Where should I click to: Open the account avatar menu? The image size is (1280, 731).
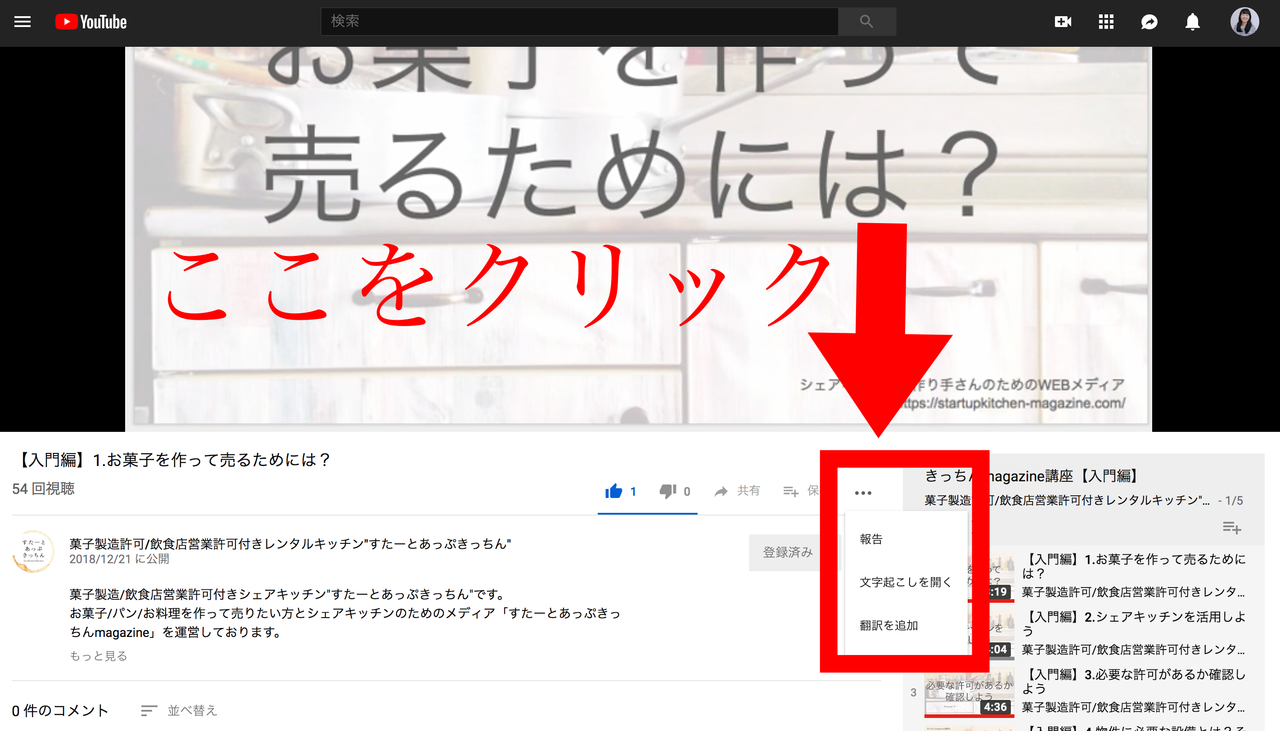pos(1245,22)
